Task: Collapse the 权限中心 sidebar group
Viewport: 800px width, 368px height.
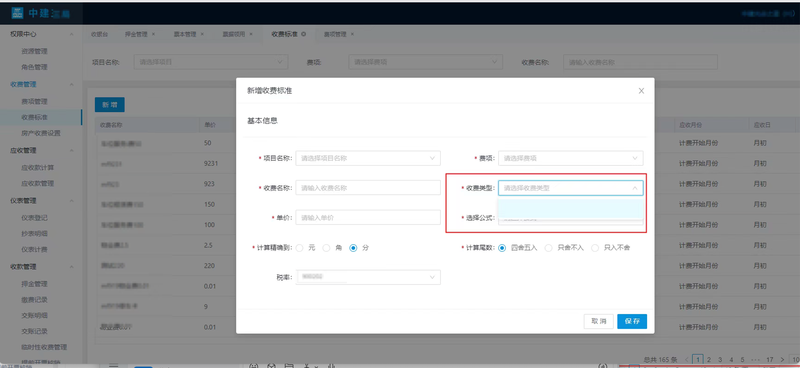Action: [x=71, y=34]
